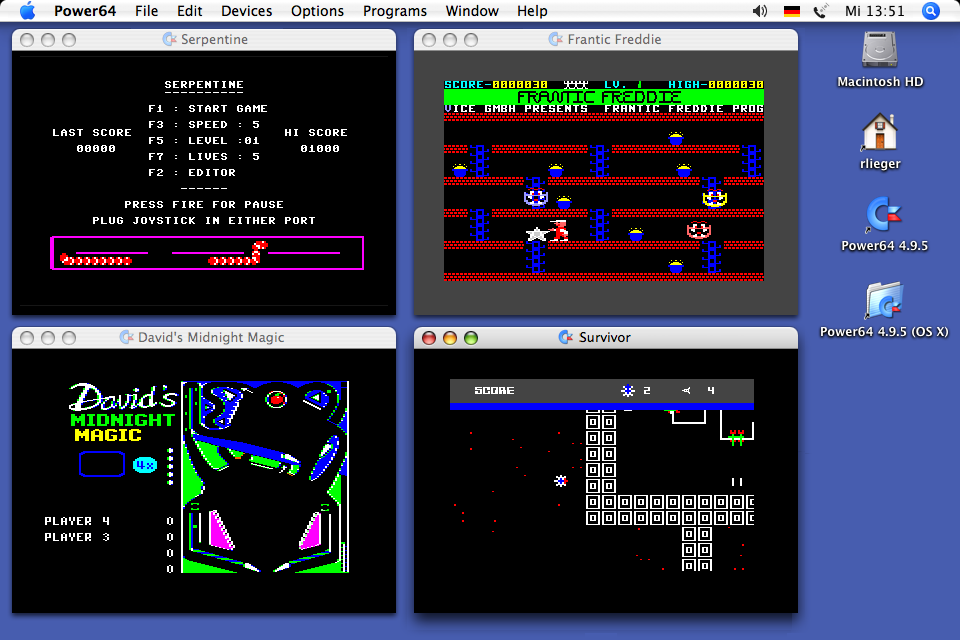Close the David's Midnight Magic window
This screenshot has width=960, height=640.
tap(27, 338)
